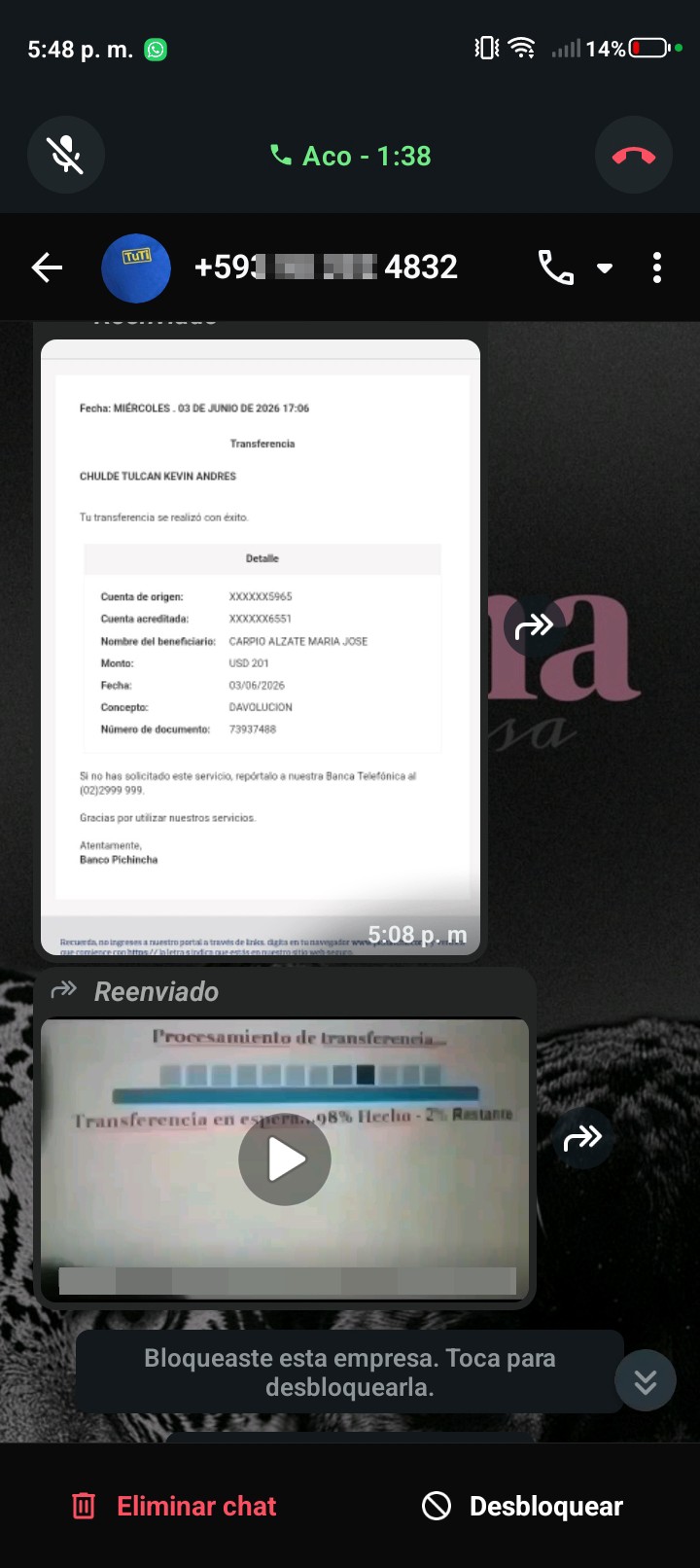Screen dimensions: 700x1568
Task: Tap the 5:08 p. m timestamp on receipt
Action: click(417, 935)
